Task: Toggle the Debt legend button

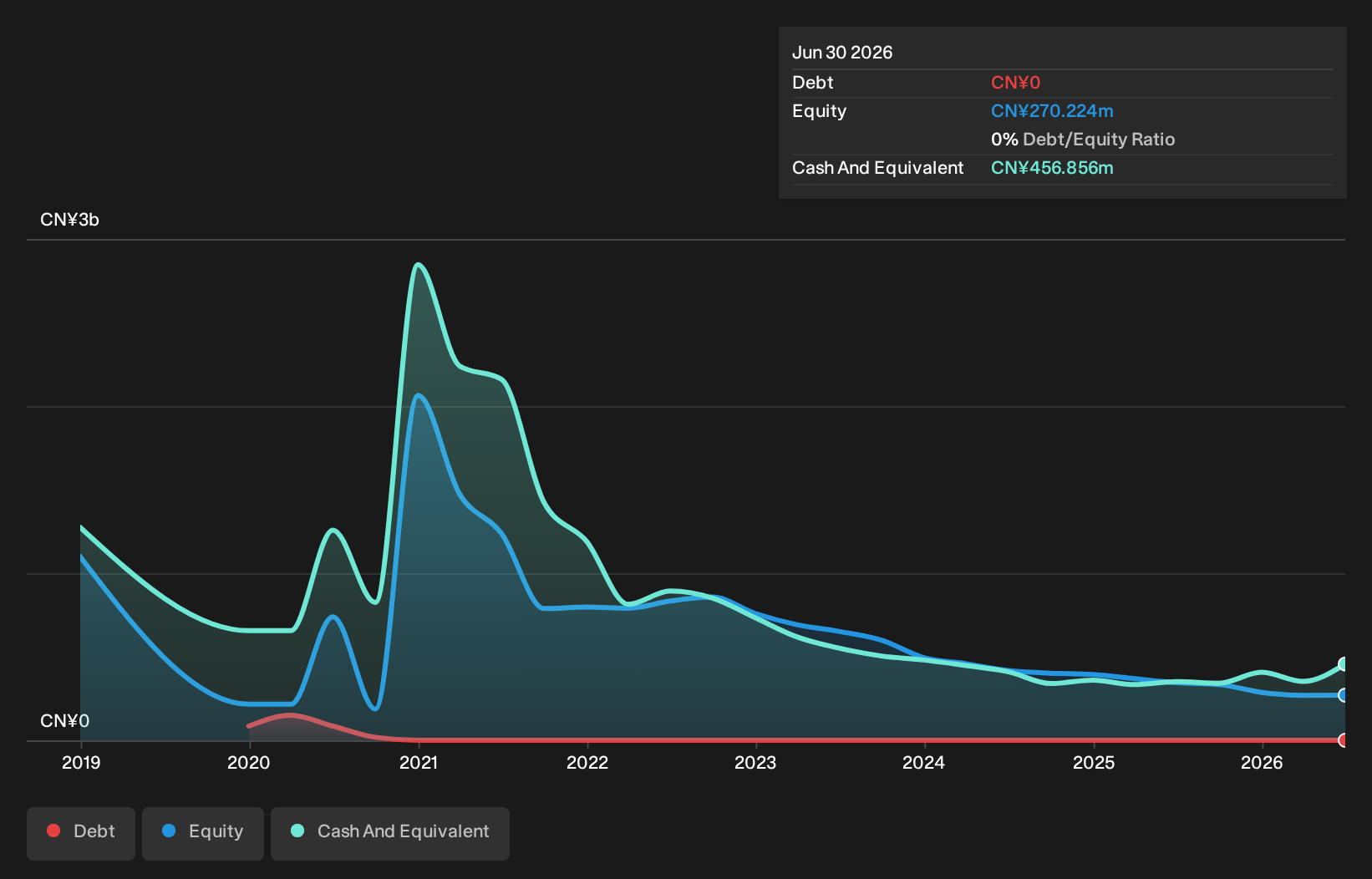Action: (81, 833)
